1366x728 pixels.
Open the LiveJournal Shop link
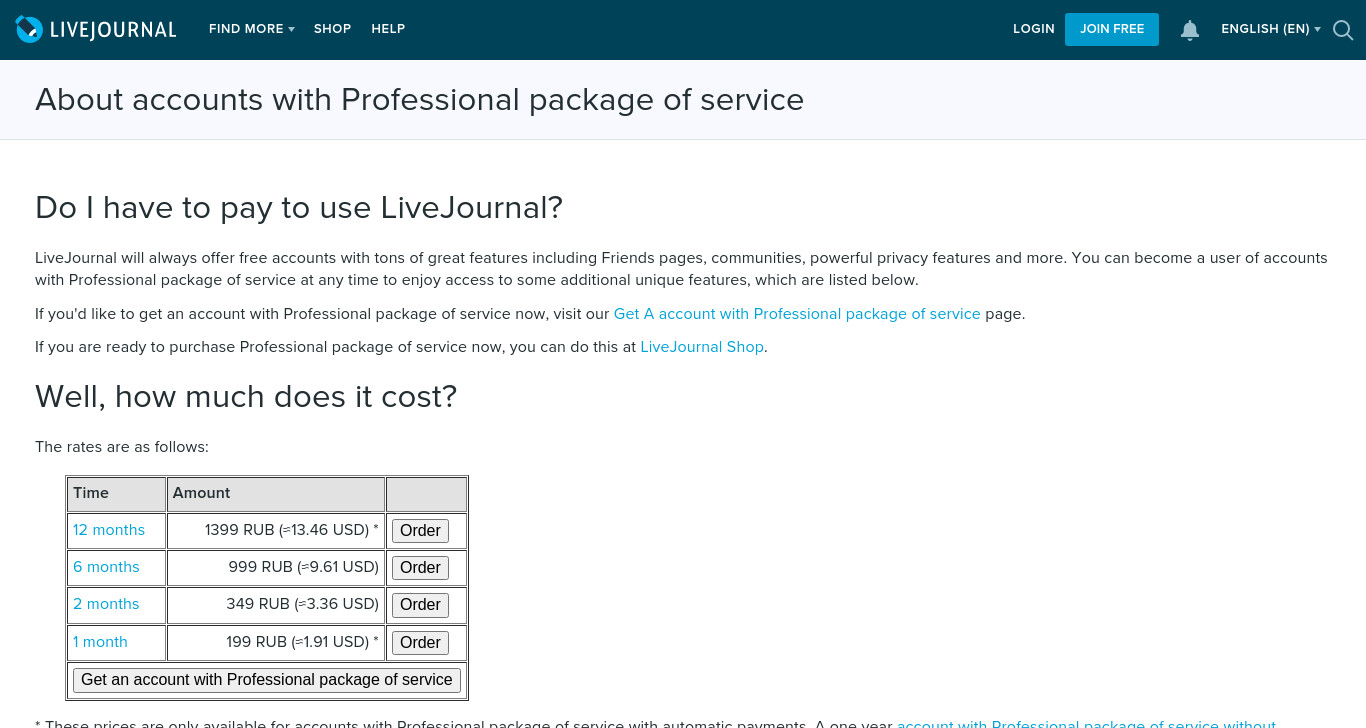pos(702,347)
